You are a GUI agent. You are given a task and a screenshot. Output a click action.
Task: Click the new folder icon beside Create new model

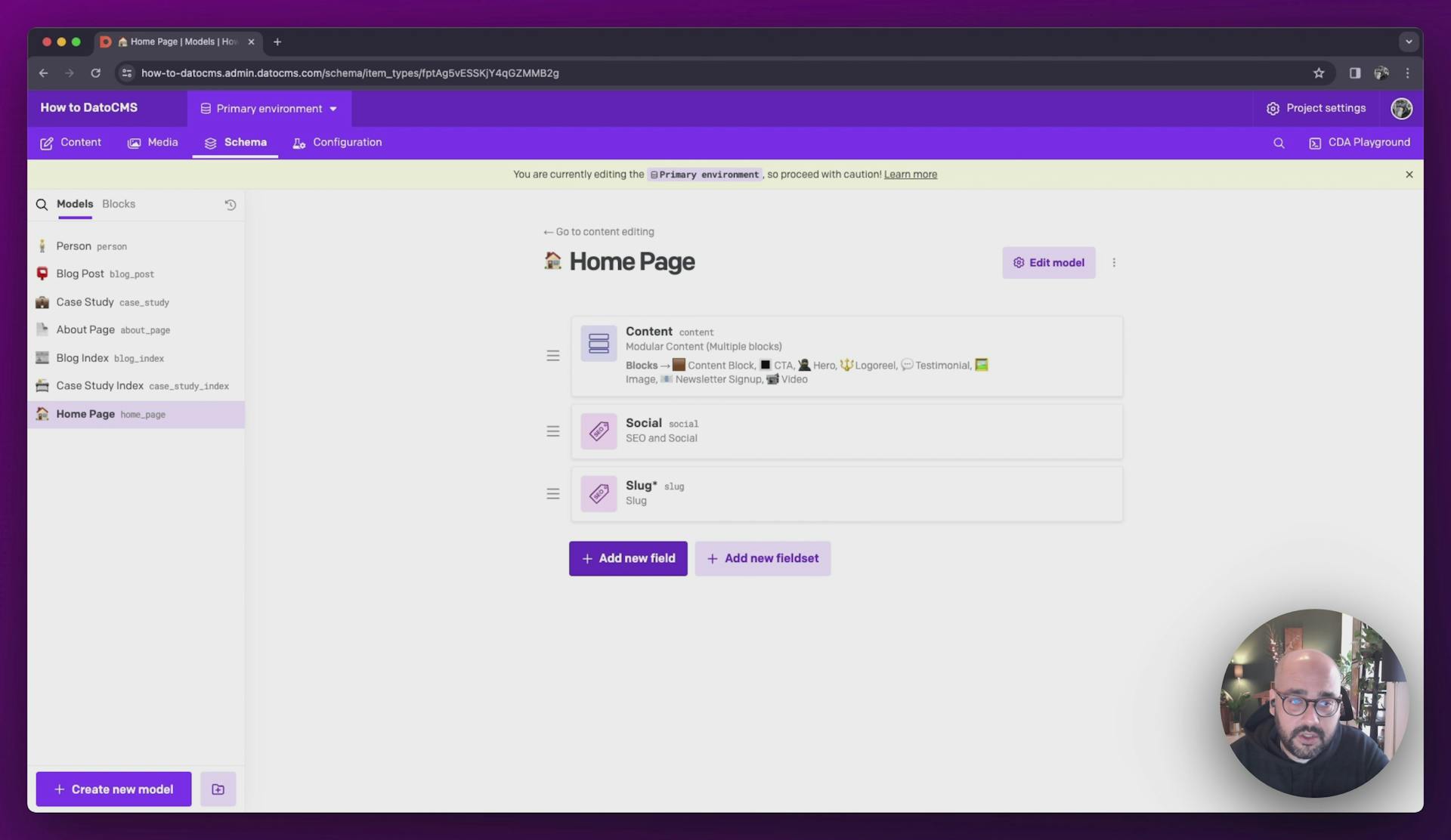click(218, 789)
